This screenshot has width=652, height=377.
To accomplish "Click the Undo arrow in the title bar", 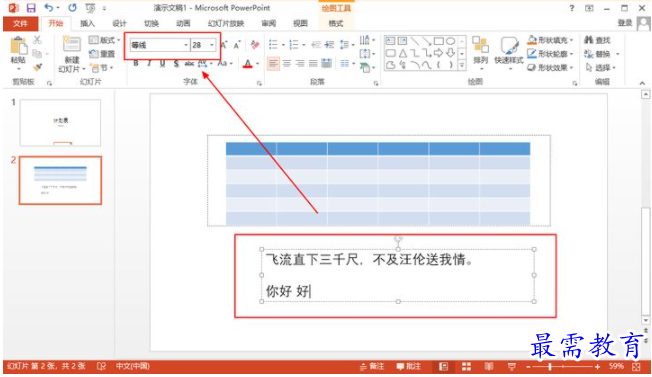I will pyautogui.click(x=49, y=7).
